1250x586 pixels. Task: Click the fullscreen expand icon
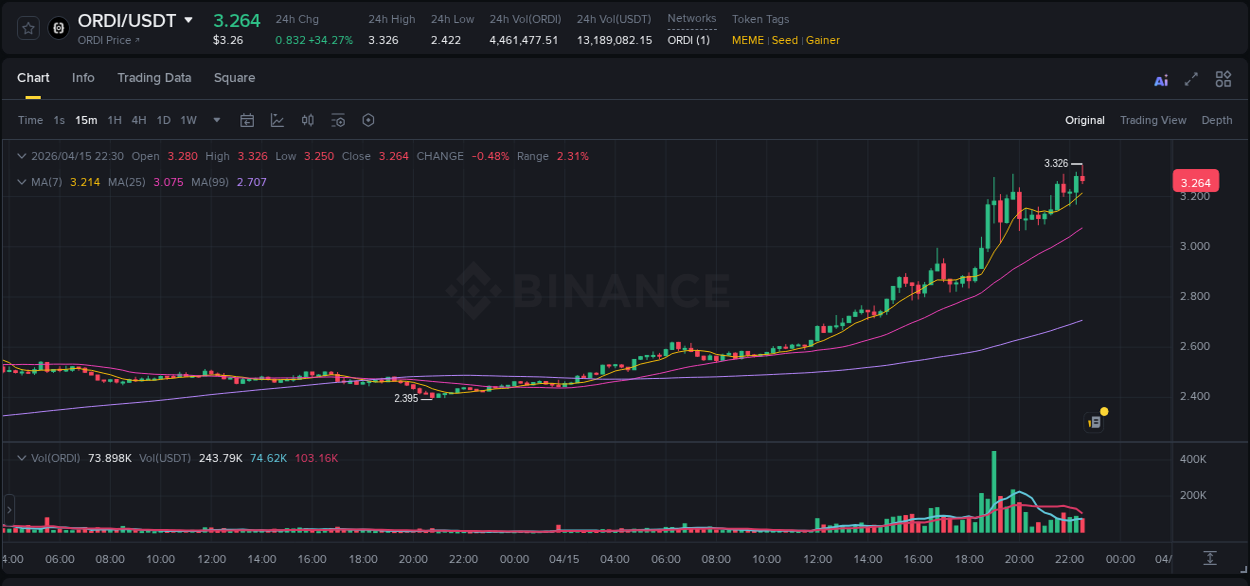point(1192,79)
